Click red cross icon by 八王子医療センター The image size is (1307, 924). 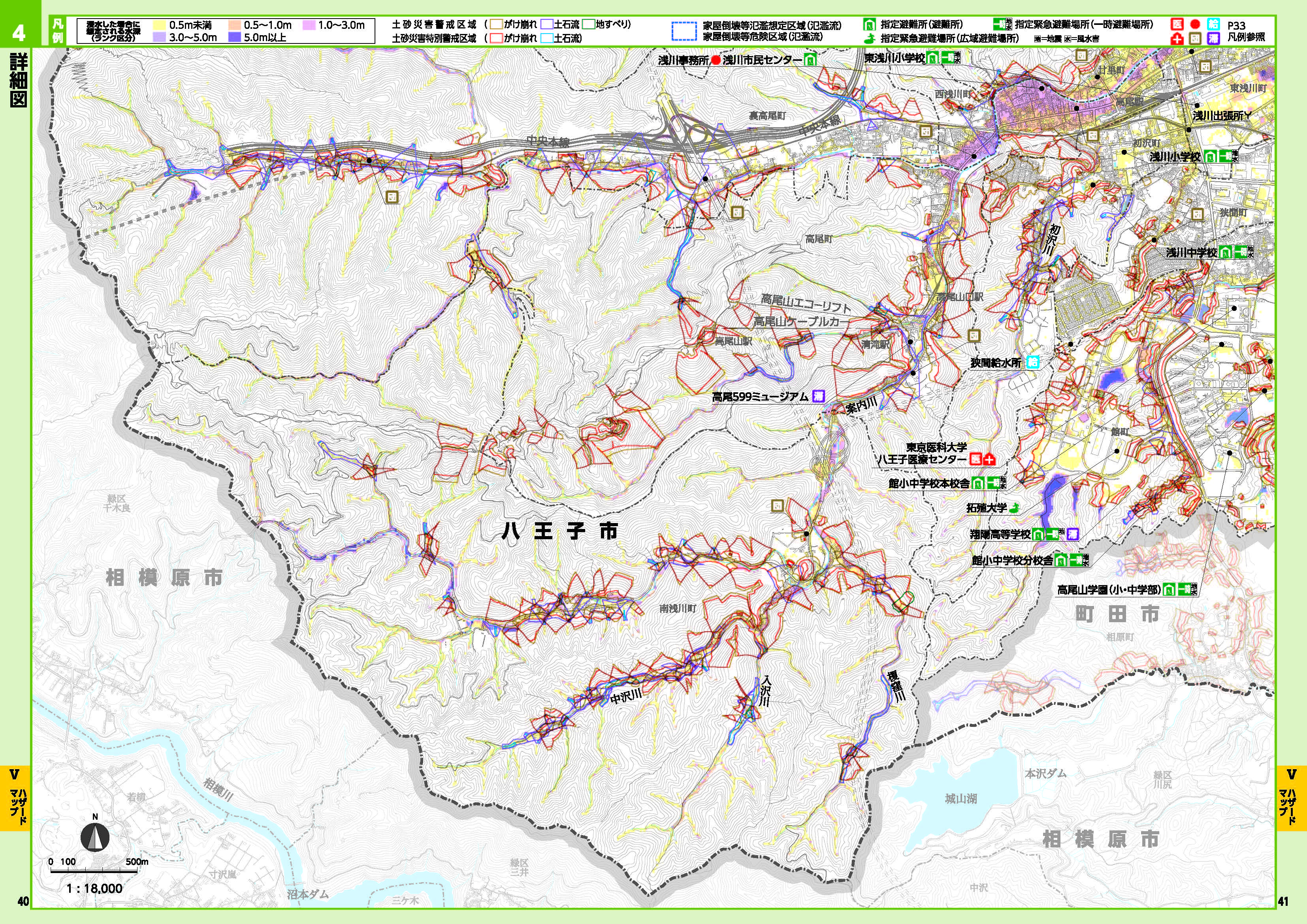pos(990,459)
